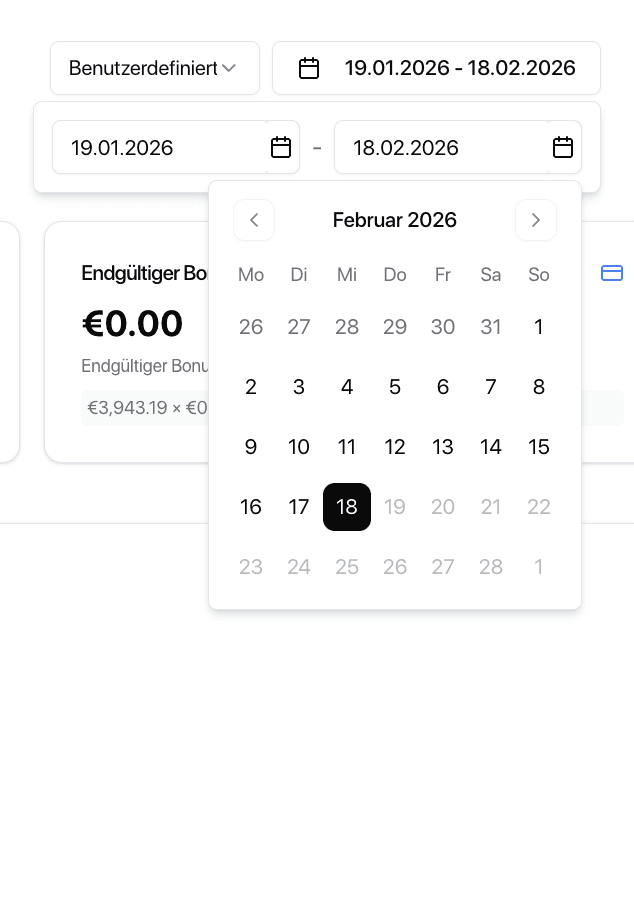Screen dimensions: 634x904
Task: Click the blue credit card icon
Action: point(611,273)
